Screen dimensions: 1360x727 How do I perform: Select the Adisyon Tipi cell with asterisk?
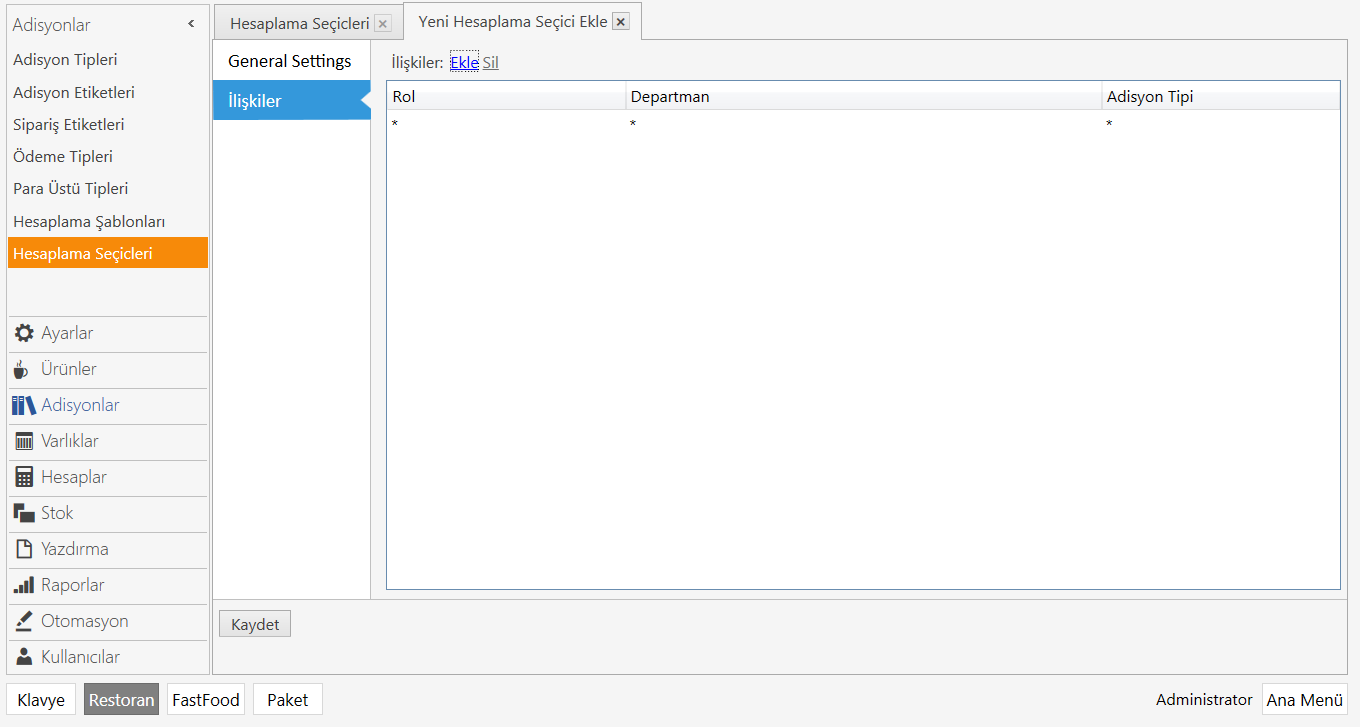tap(1221, 123)
